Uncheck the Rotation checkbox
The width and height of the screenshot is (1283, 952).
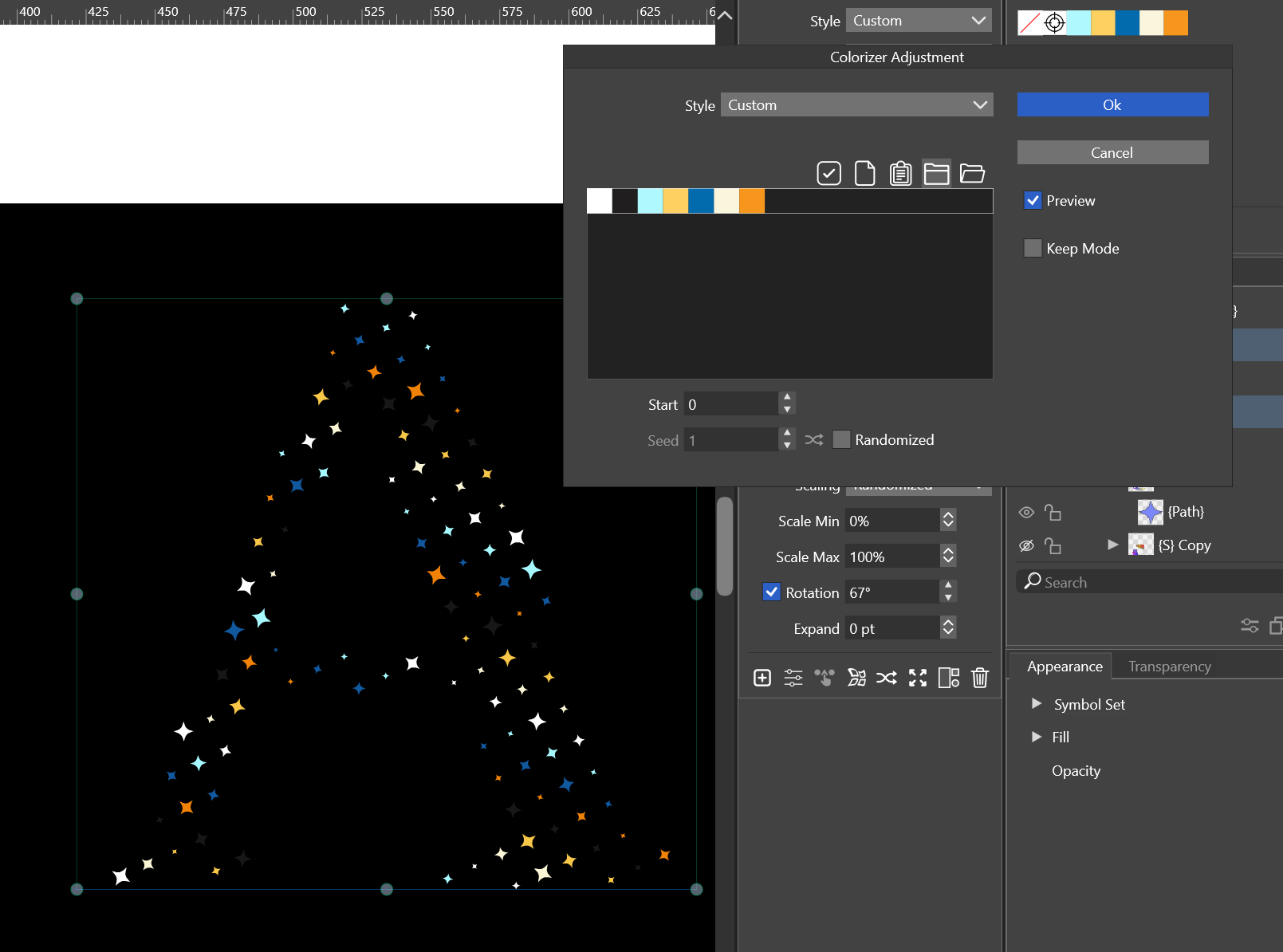[772, 592]
